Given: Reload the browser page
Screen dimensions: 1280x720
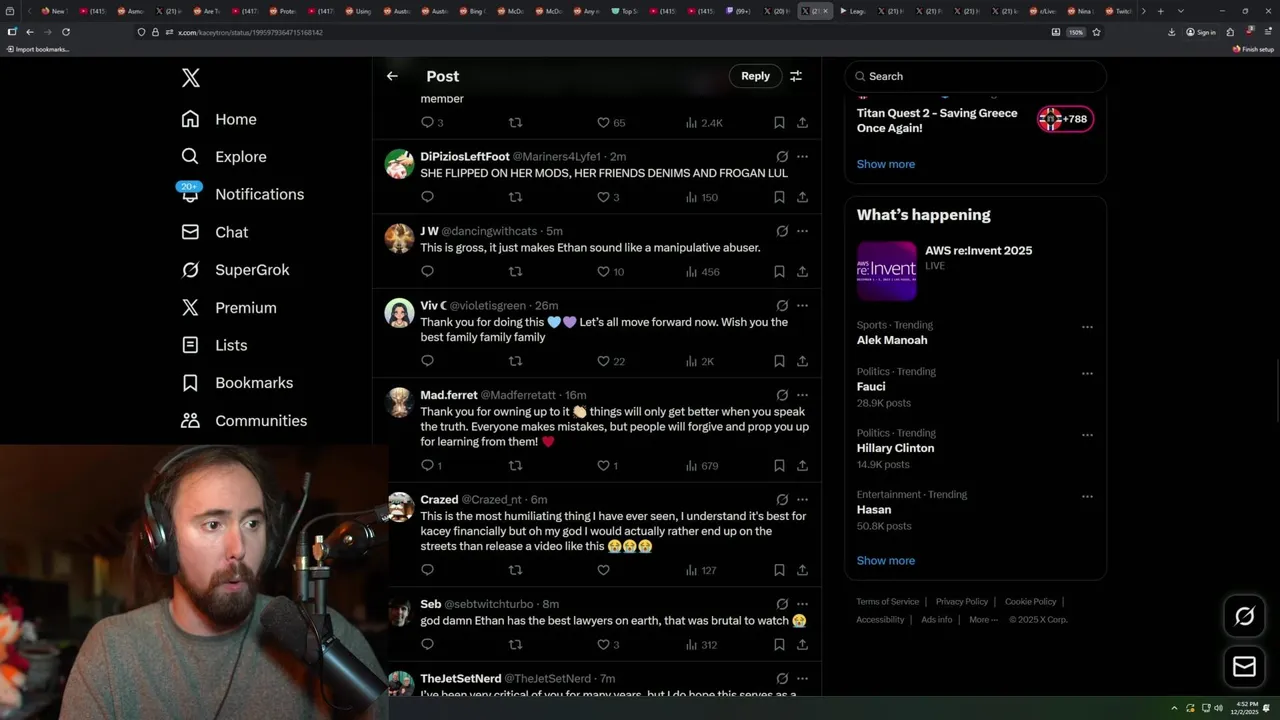Looking at the screenshot, I should (66, 32).
